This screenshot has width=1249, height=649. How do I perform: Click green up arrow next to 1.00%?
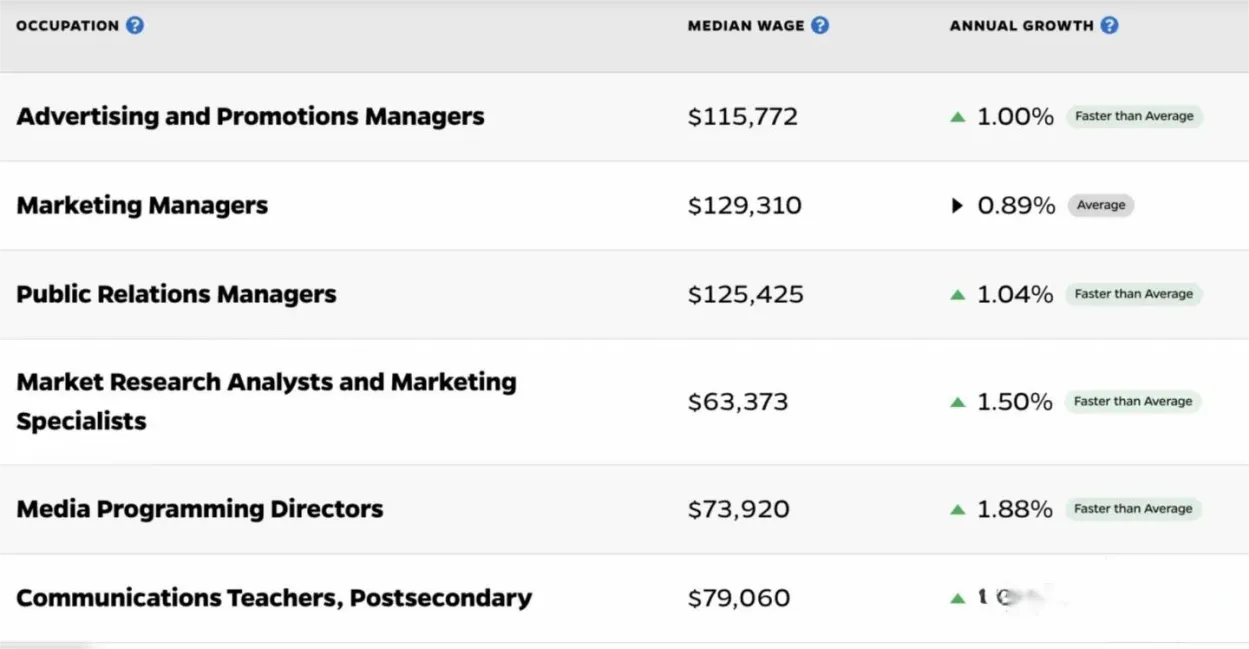[958, 117]
